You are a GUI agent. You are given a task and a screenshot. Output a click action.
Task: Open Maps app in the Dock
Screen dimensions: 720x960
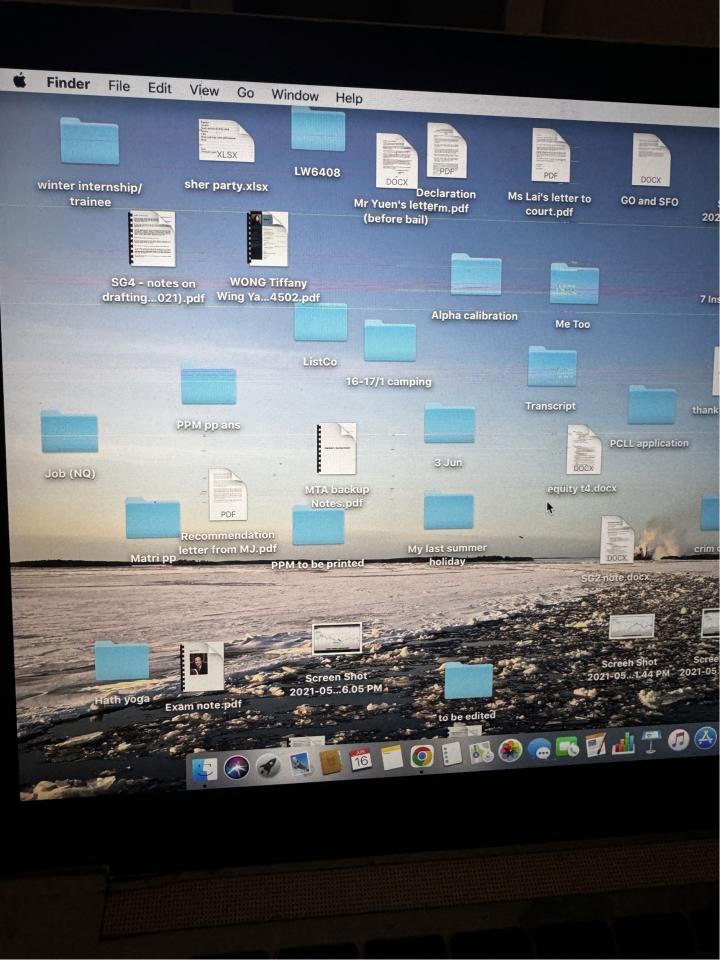tap(481, 752)
